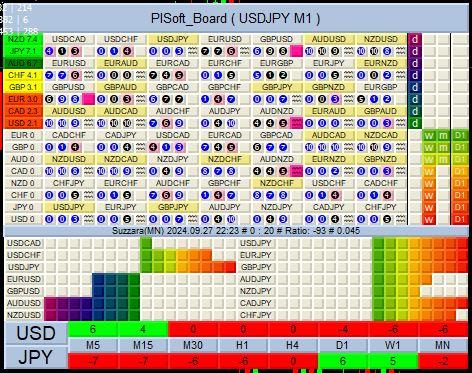Toggle the green d button in USD 2.1 row
This screenshot has height=373, width=472.
coord(415,123)
